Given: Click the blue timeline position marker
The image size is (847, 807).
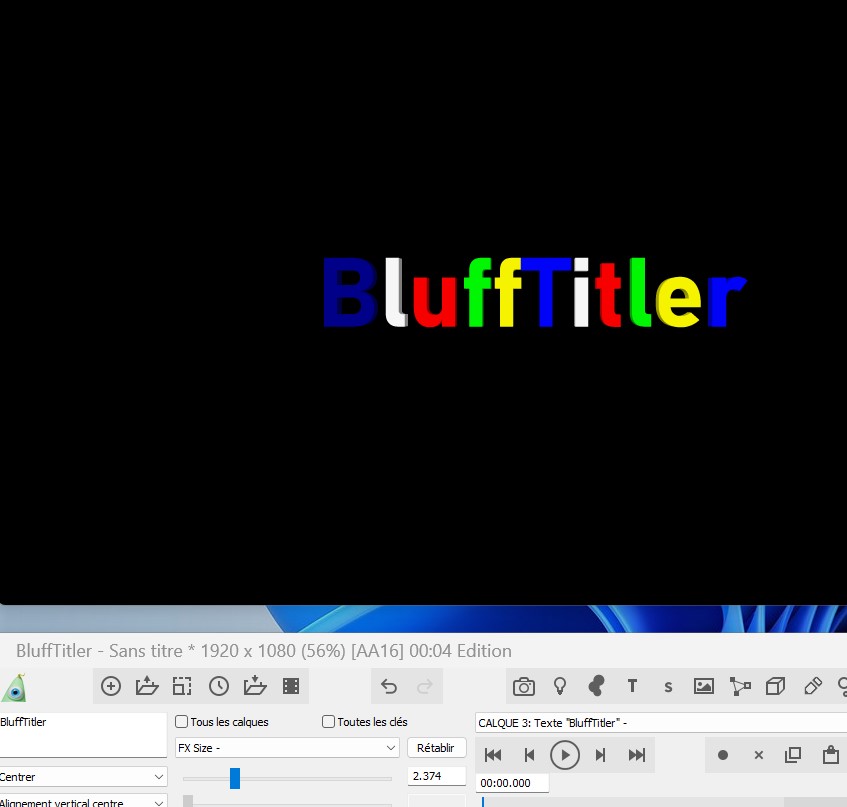Looking at the screenshot, I should click(x=482, y=802).
